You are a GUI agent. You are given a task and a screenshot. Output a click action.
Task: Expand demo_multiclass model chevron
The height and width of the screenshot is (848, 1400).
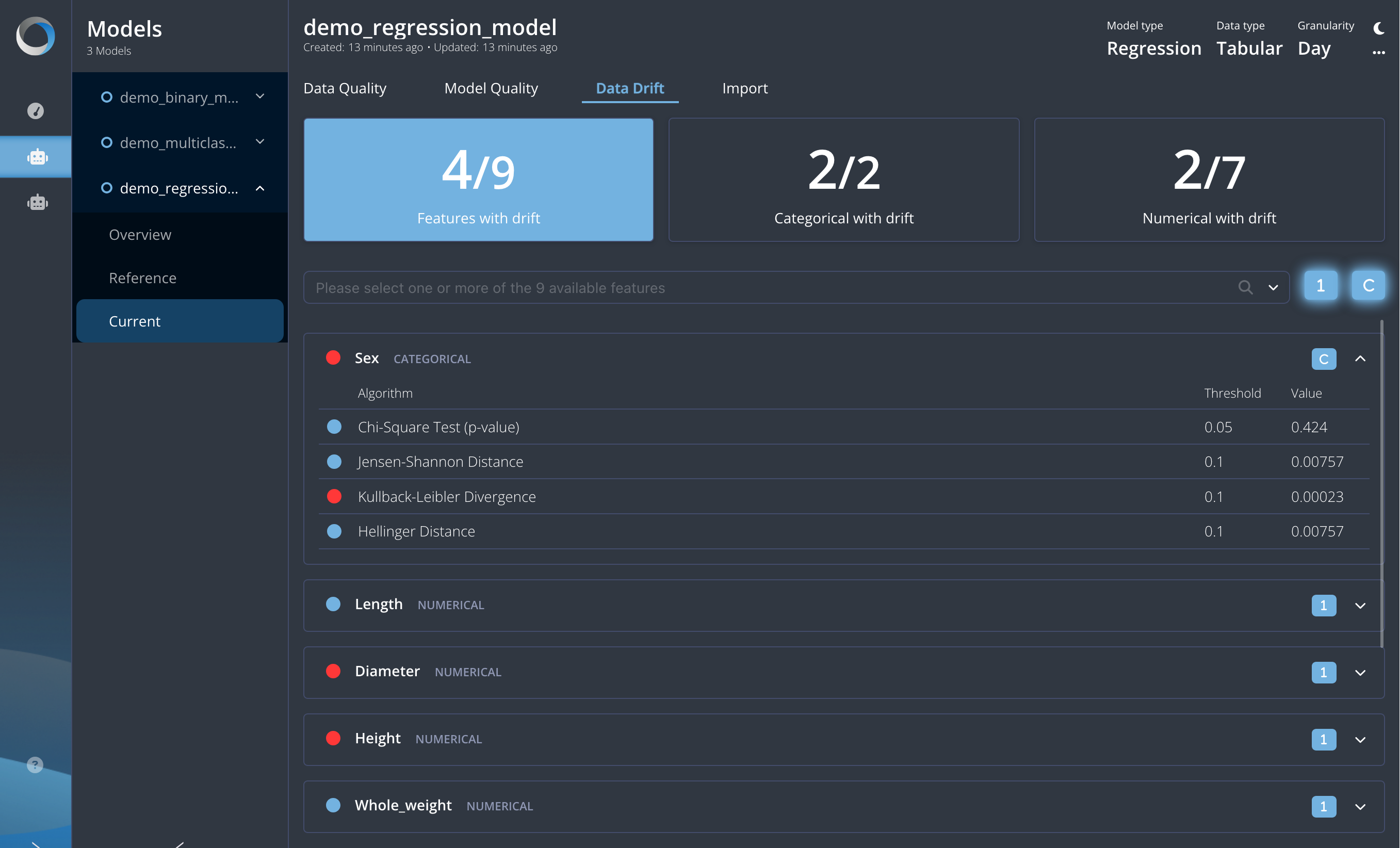click(x=260, y=141)
